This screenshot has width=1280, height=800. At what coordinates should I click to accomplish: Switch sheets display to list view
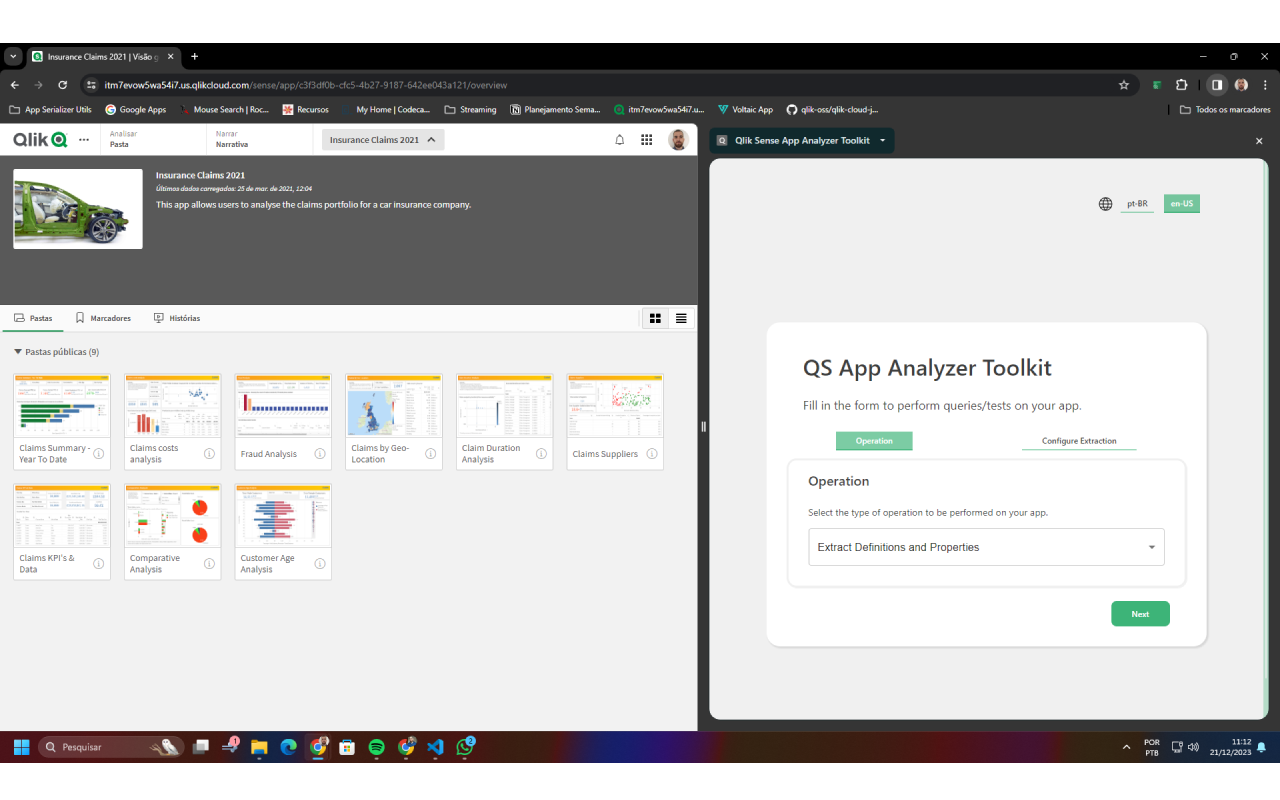click(x=681, y=318)
